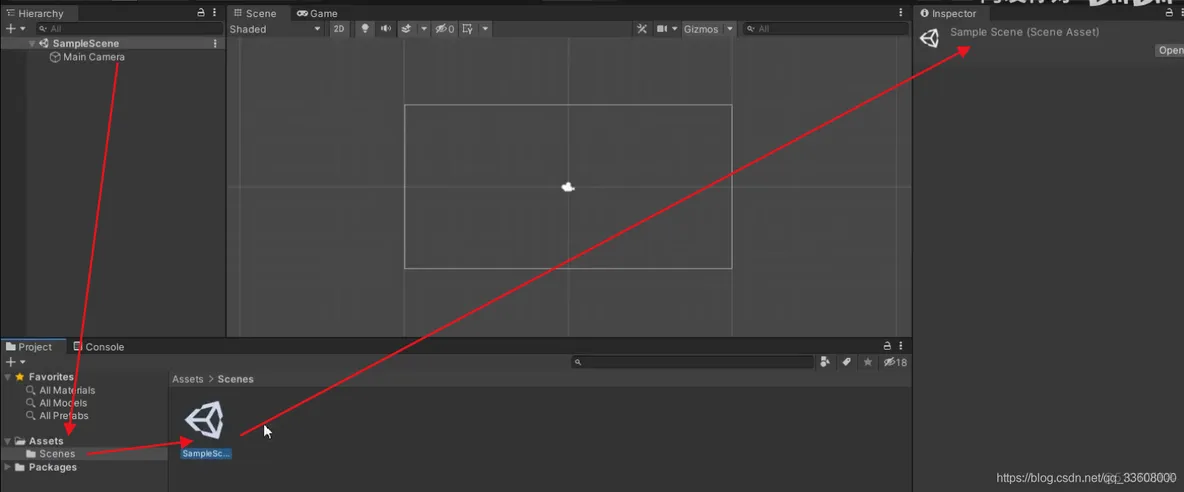1184x492 pixels.
Task: Open SampleScene row options menu
Action: [215, 44]
